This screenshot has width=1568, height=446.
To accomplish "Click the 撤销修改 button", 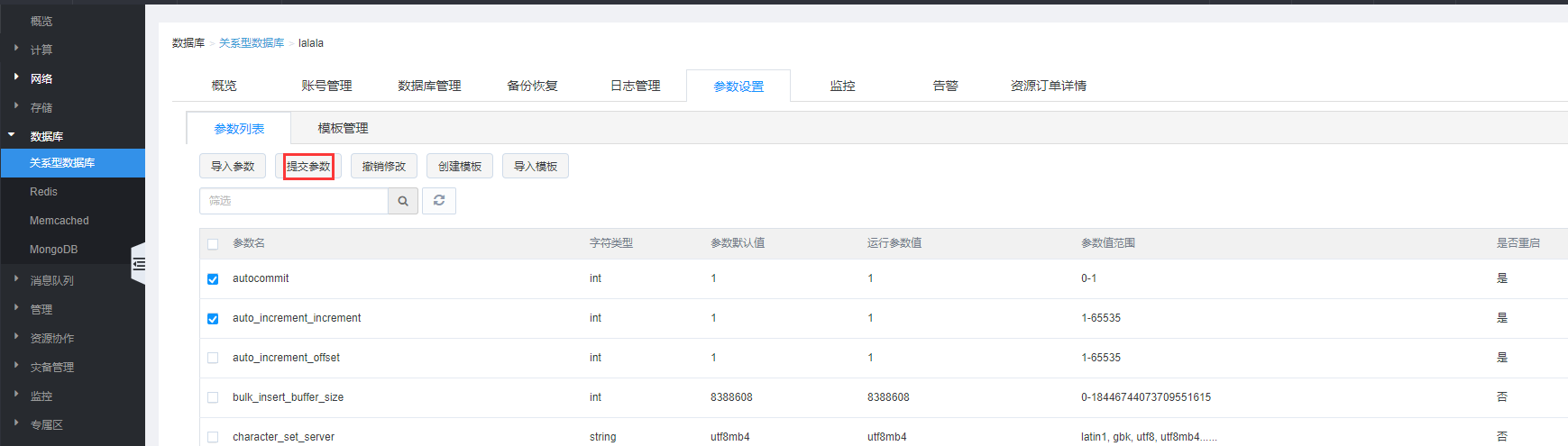I will point(384,167).
